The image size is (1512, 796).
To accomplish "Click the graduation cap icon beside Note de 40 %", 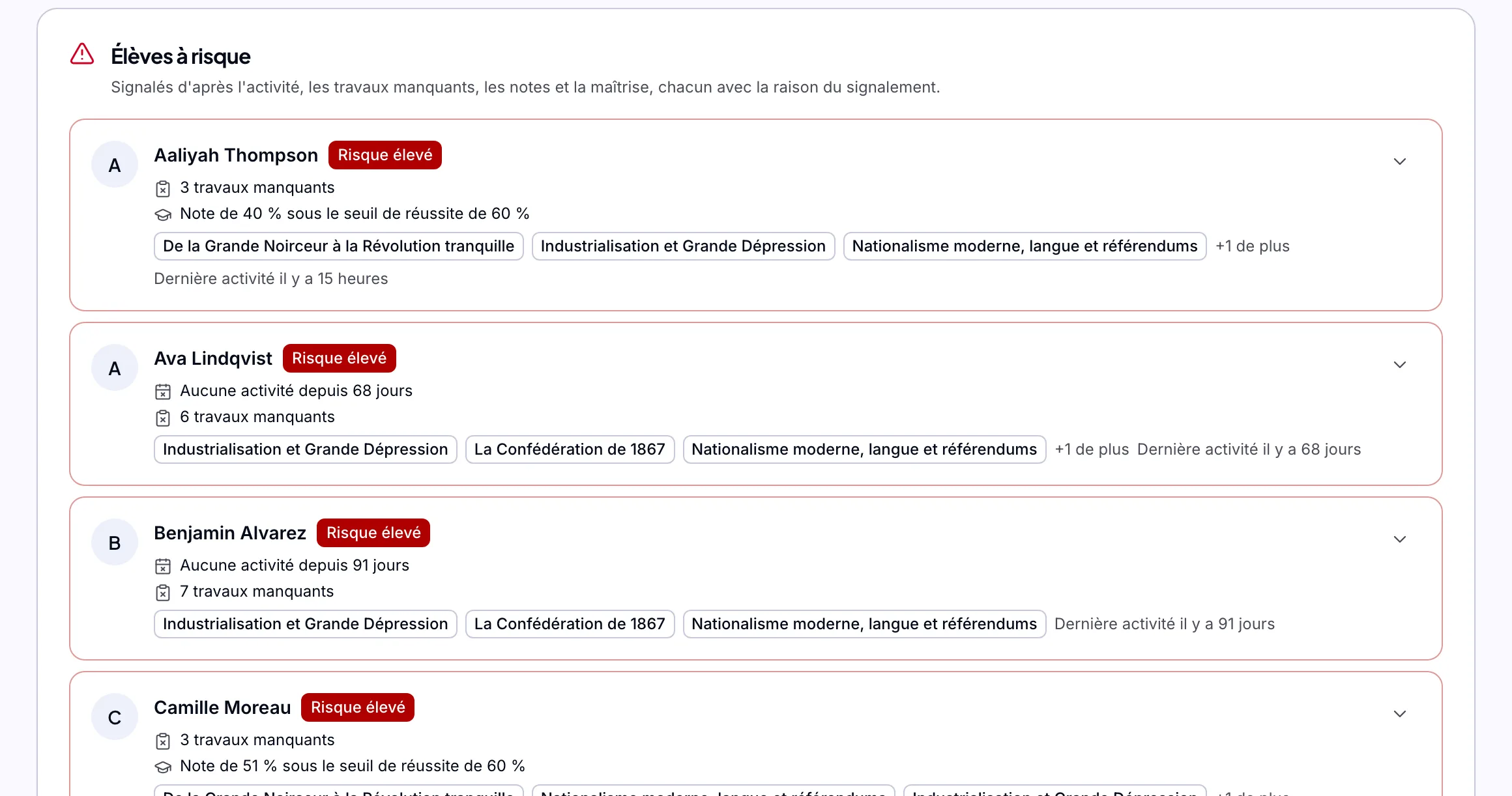I will [163, 214].
